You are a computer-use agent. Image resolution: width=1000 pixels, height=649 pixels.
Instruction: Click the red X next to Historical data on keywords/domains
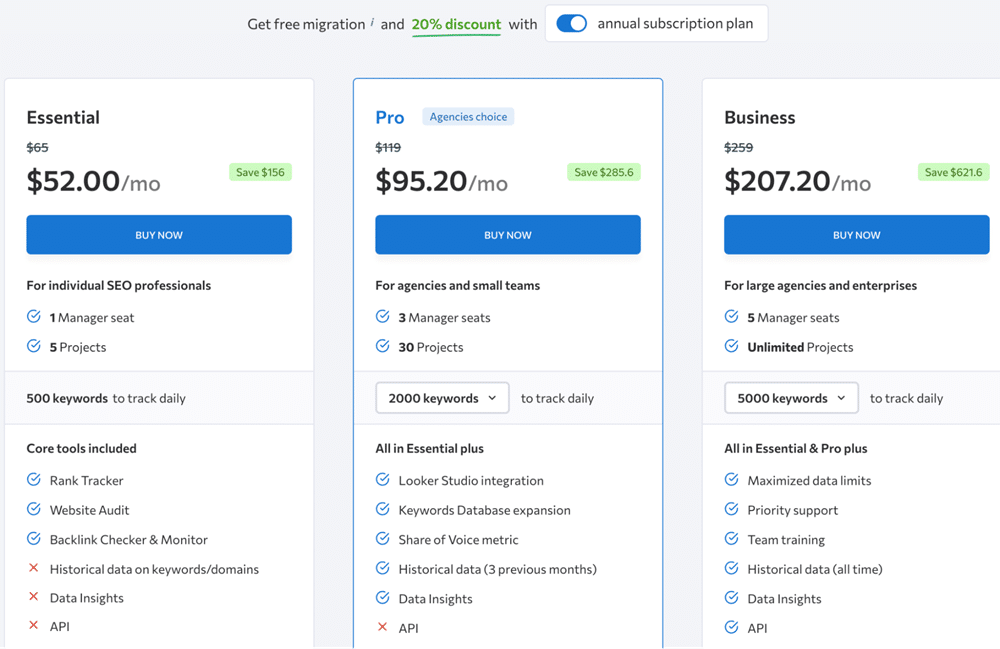33,568
